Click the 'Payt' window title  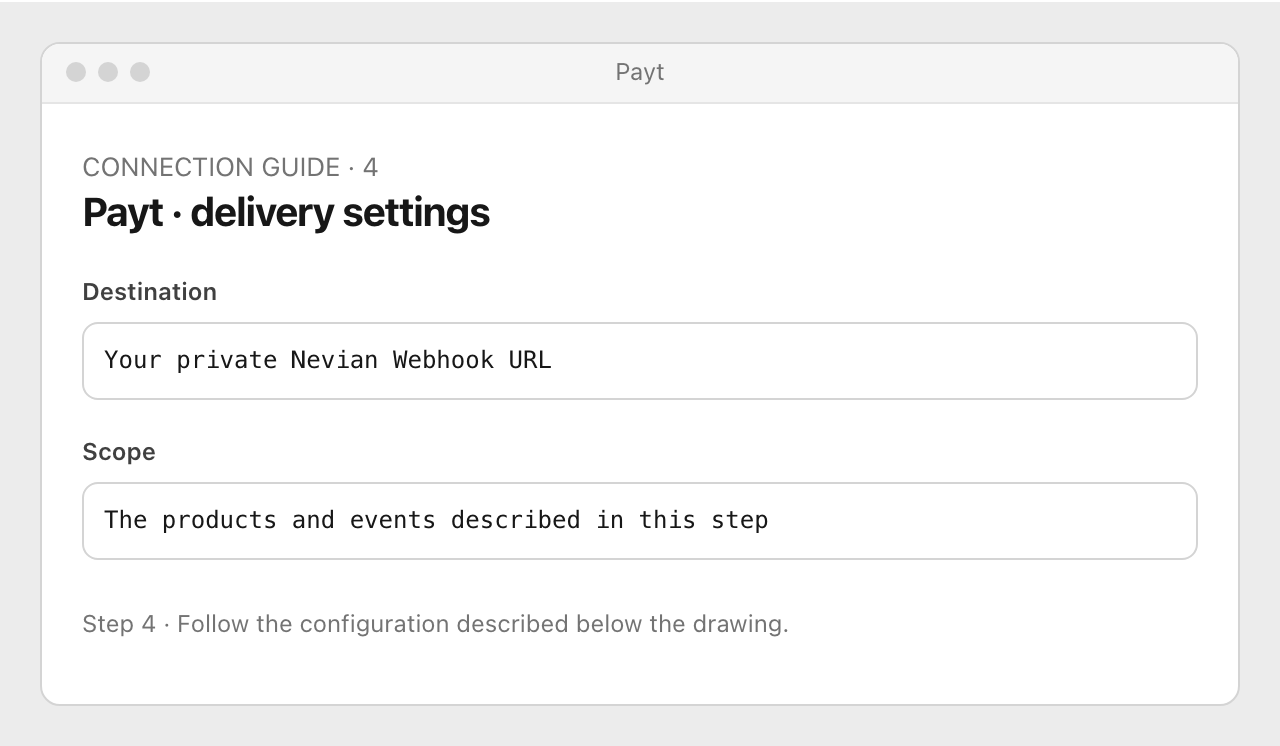pyautogui.click(x=640, y=72)
